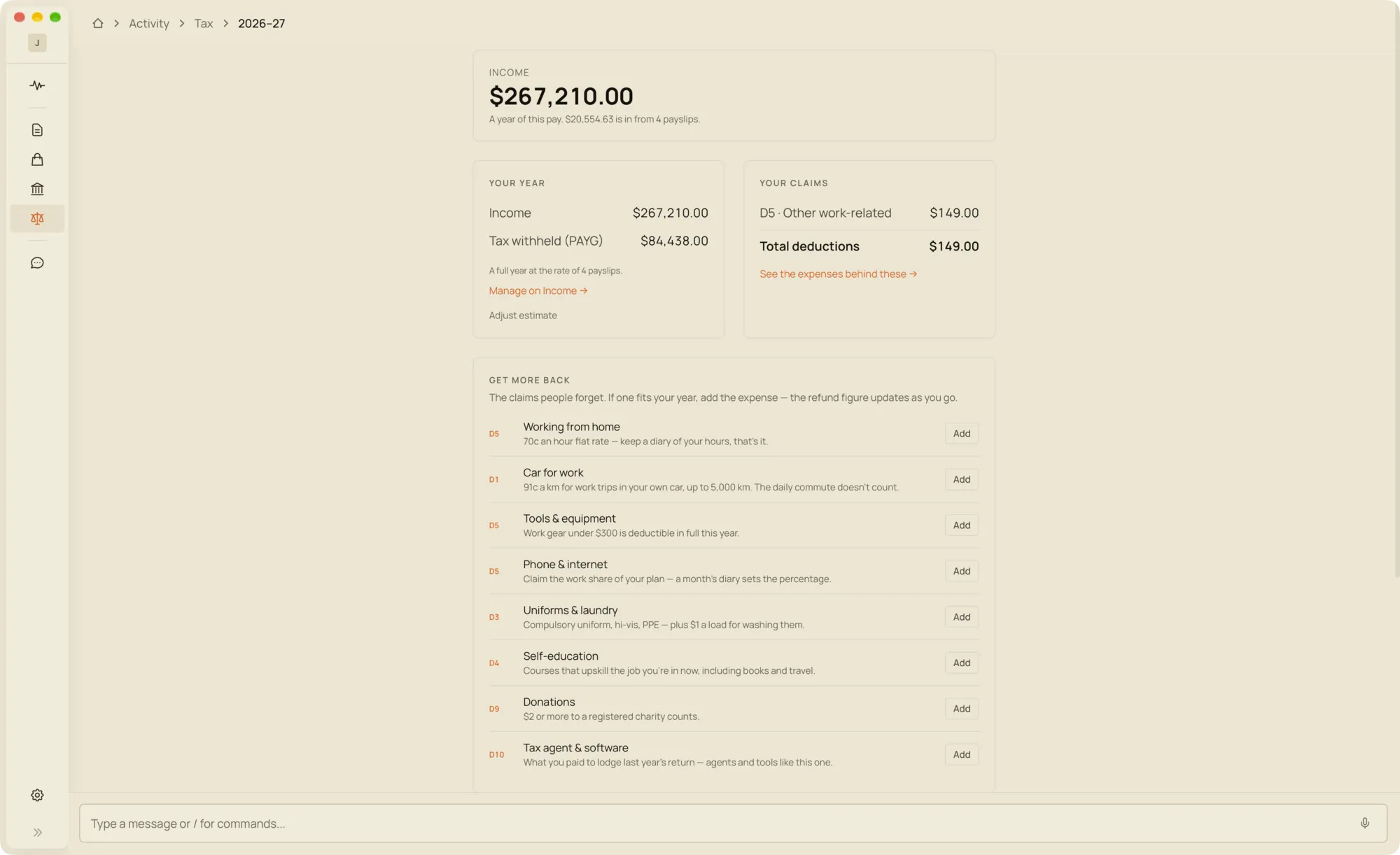Viewport: 1400px width, 855px height.
Task: Click the Donations title
Action: pyautogui.click(x=549, y=702)
